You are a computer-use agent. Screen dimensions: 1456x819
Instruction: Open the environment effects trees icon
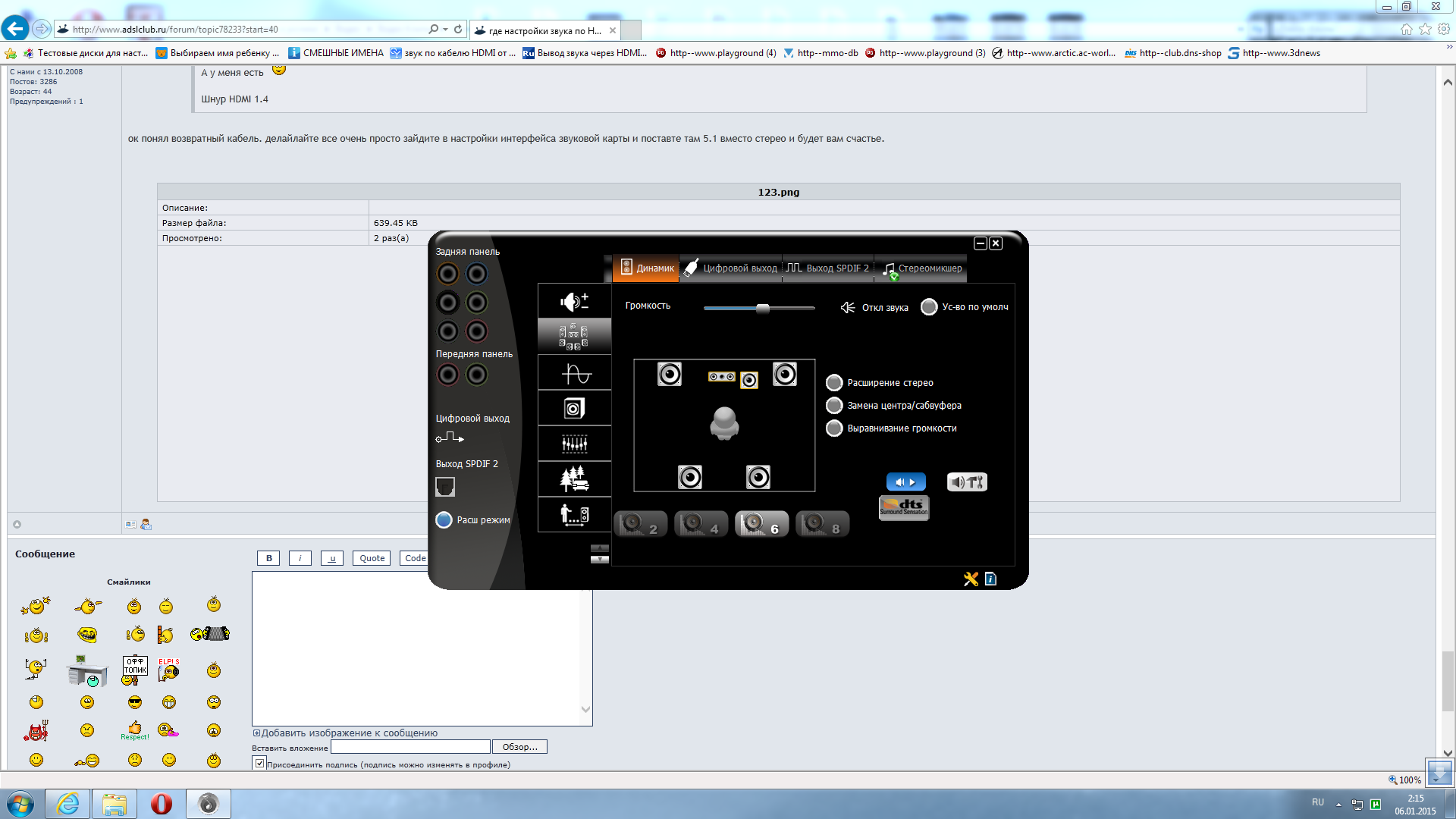click(574, 479)
